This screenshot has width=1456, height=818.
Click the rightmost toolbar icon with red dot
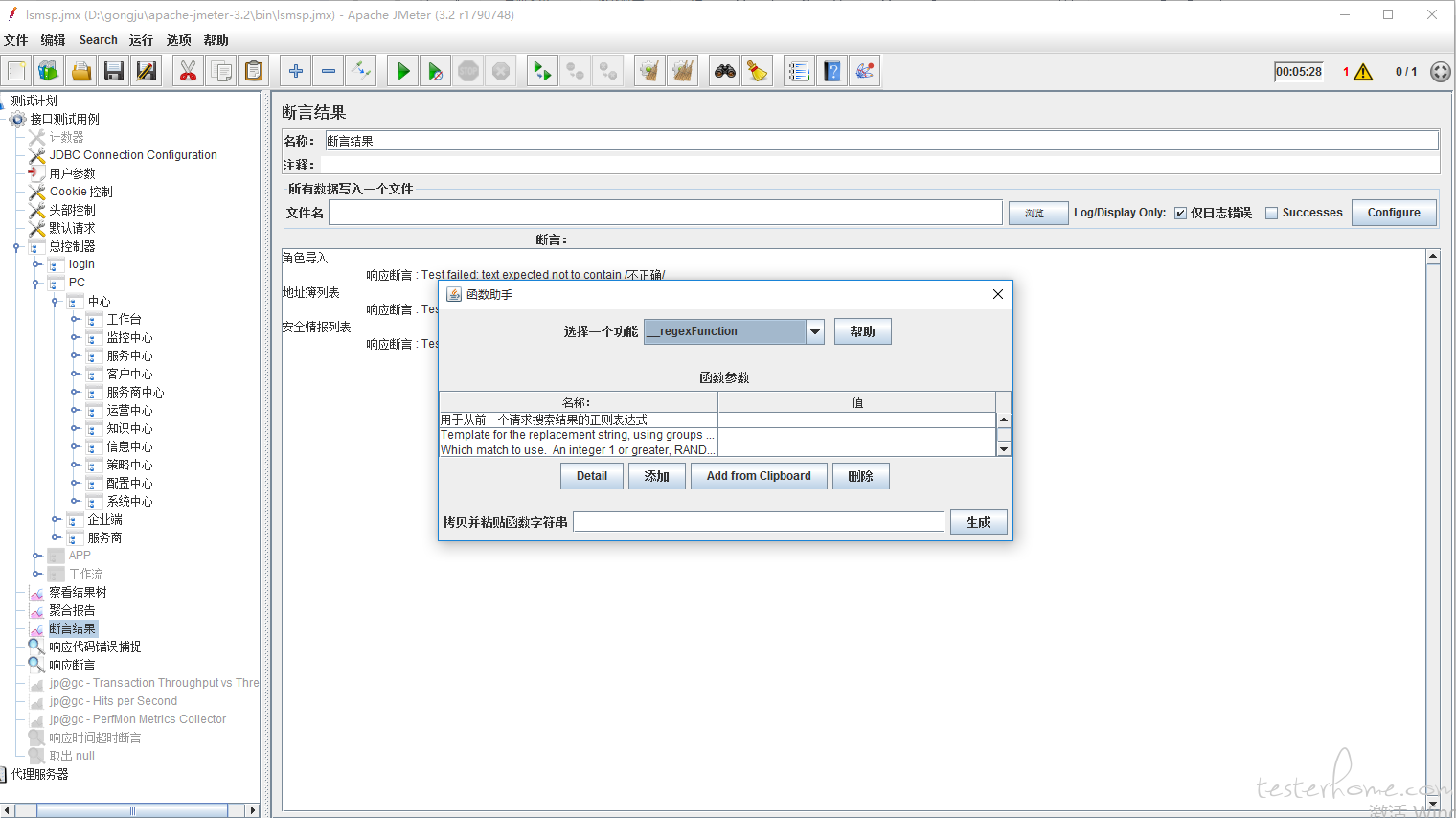coord(865,71)
